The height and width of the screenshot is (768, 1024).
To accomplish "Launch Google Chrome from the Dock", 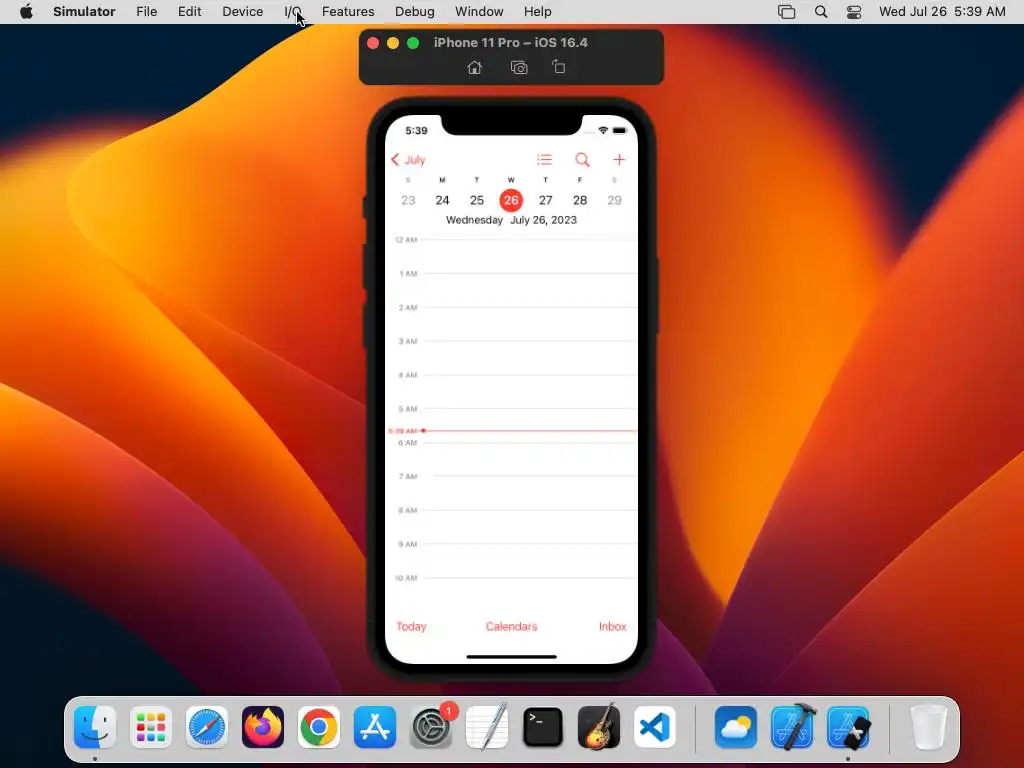I will point(319,727).
